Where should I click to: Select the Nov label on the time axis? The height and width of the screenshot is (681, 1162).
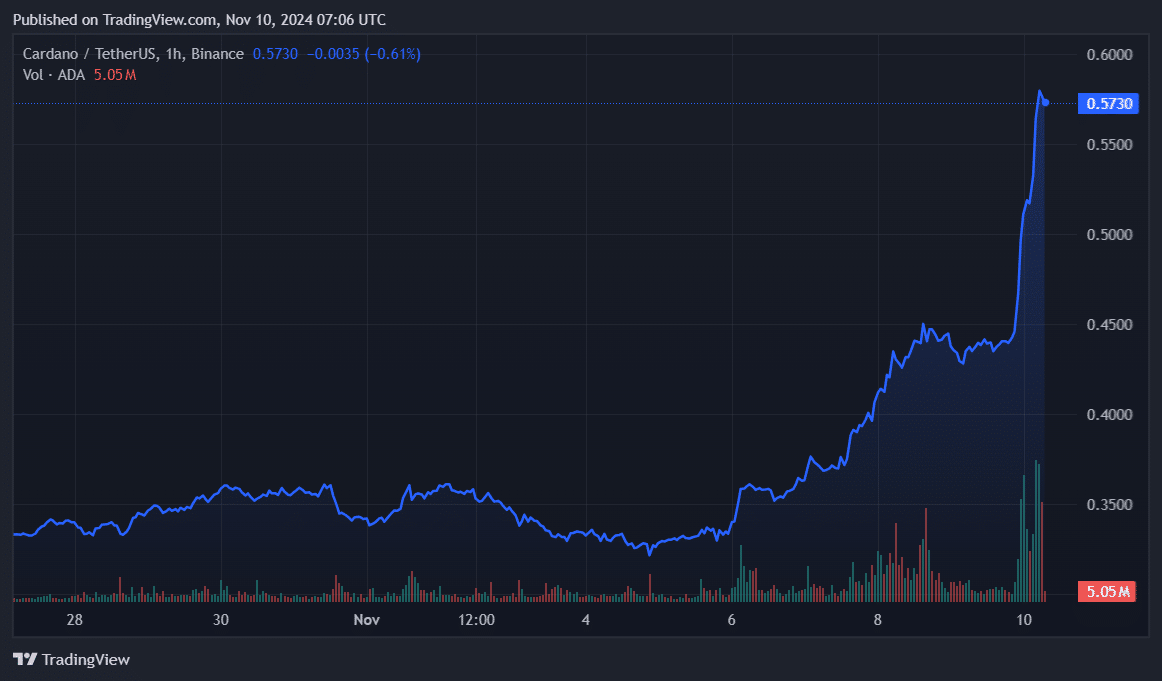366,620
